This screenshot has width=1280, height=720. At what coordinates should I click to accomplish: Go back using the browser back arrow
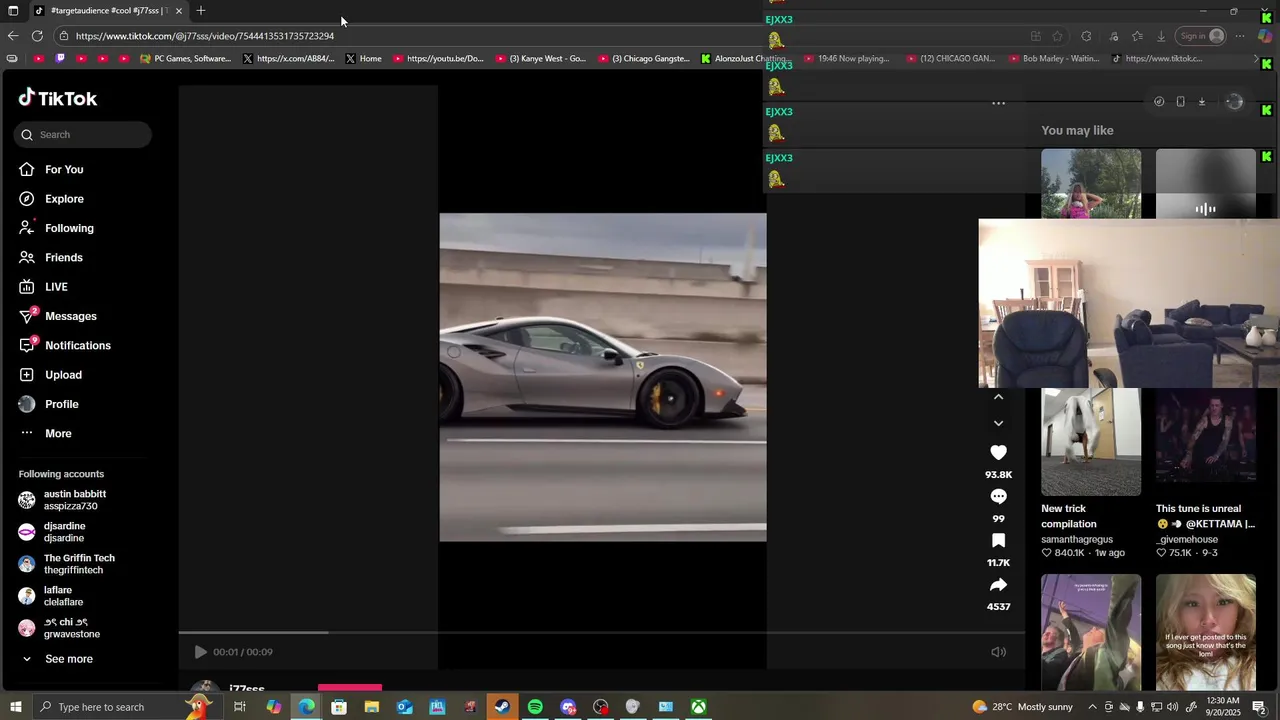point(13,36)
